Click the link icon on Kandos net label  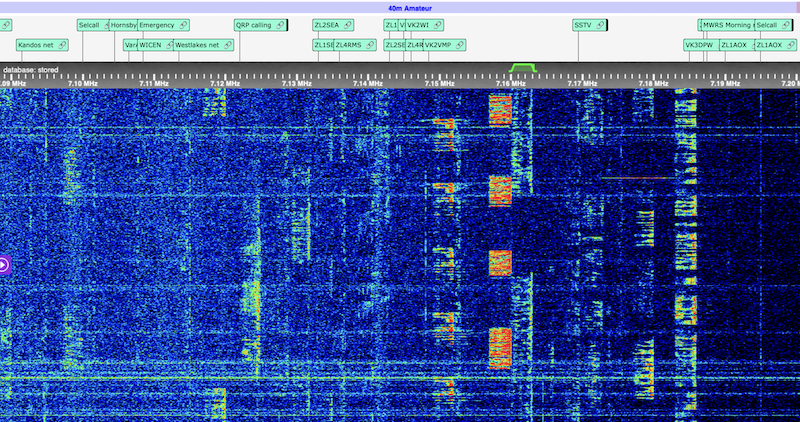pos(63,45)
